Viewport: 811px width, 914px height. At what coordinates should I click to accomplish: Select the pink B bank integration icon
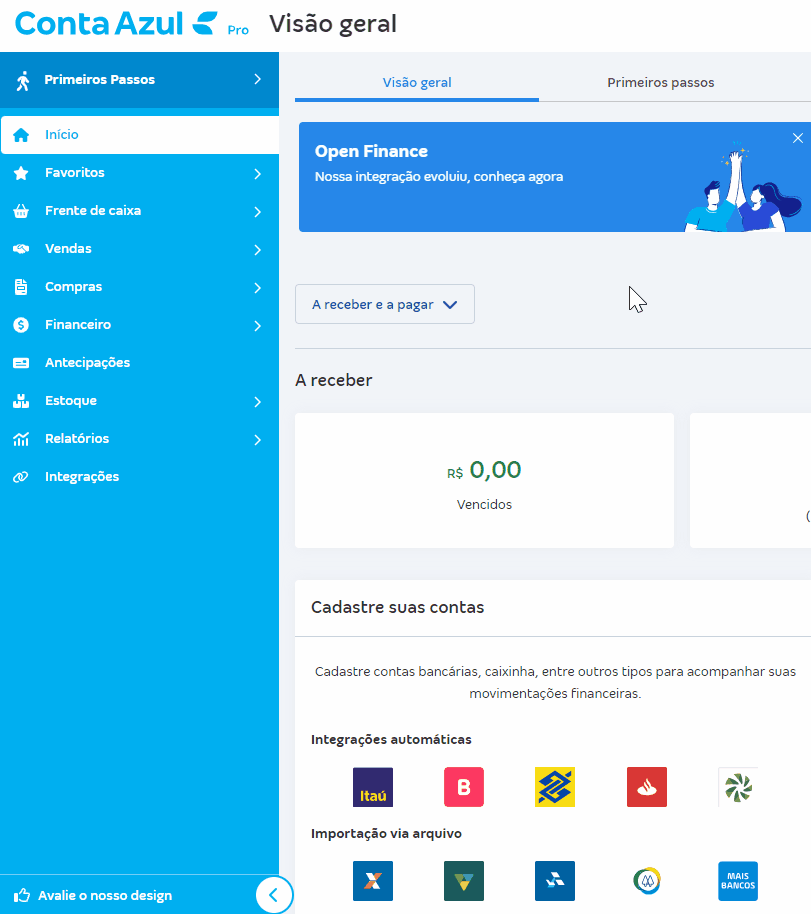pyautogui.click(x=464, y=787)
